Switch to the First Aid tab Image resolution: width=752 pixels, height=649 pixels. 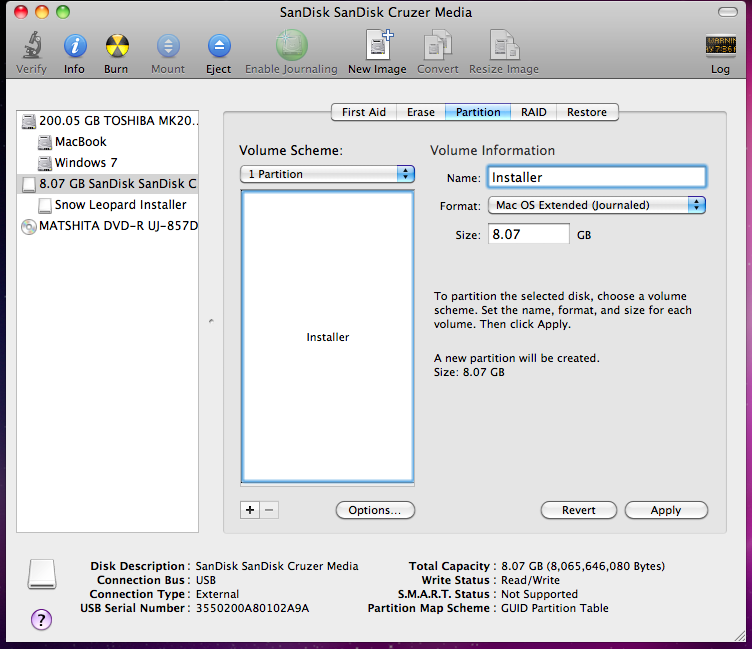click(x=364, y=112)
